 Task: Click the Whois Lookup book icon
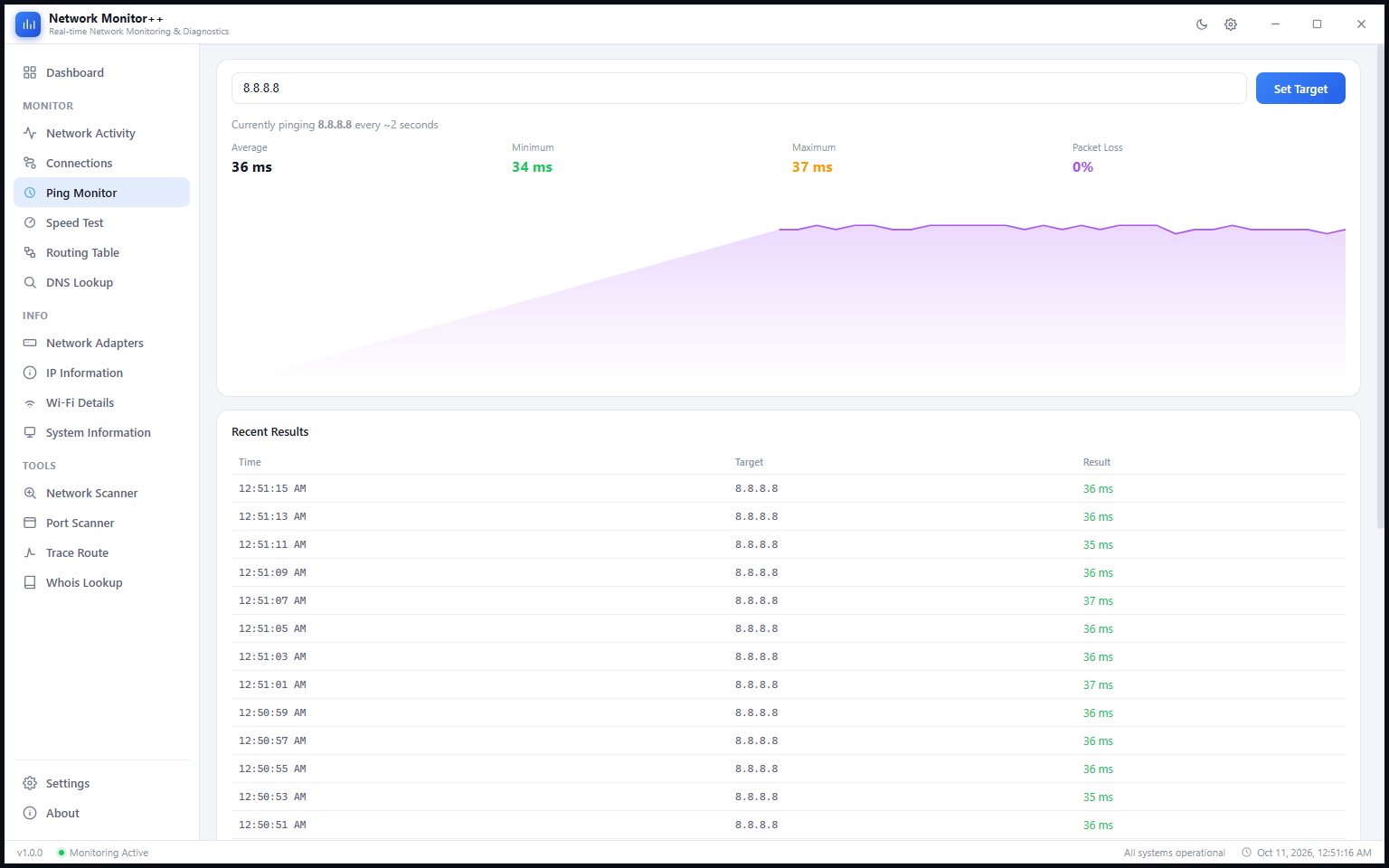click(30, 582)
